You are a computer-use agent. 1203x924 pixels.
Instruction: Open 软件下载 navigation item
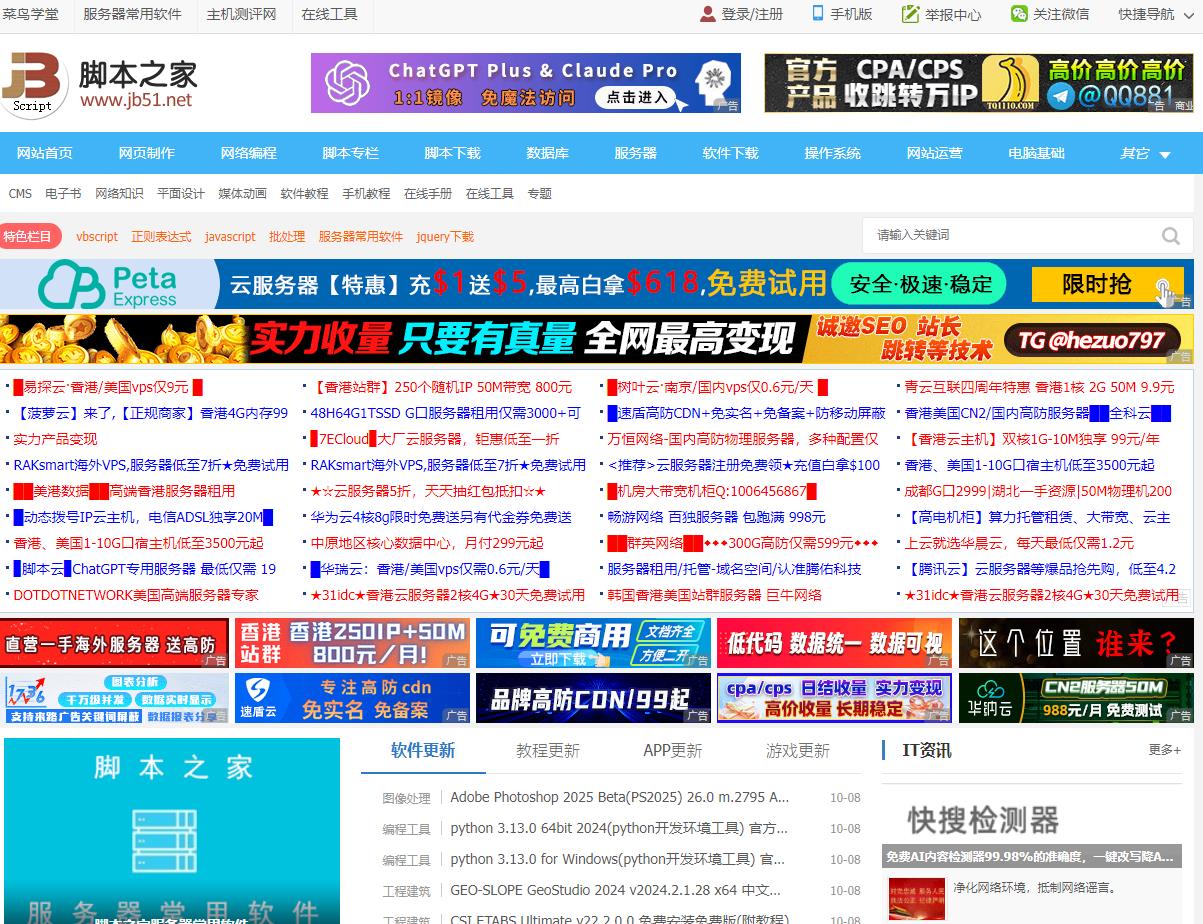[731, 153]
